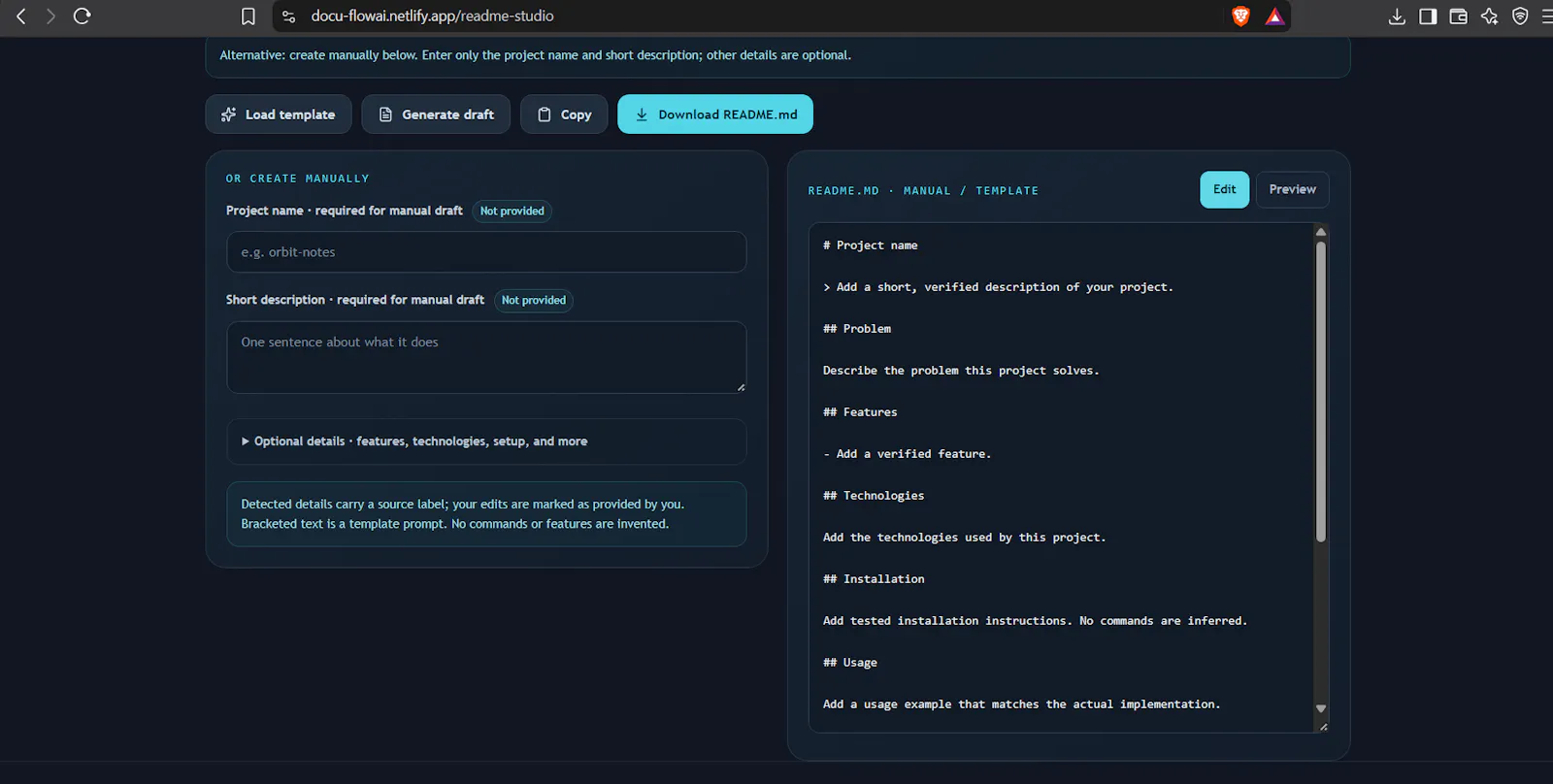Click the resize handle of description textarea
This screenshot has height=784, width=1553.
741,388
